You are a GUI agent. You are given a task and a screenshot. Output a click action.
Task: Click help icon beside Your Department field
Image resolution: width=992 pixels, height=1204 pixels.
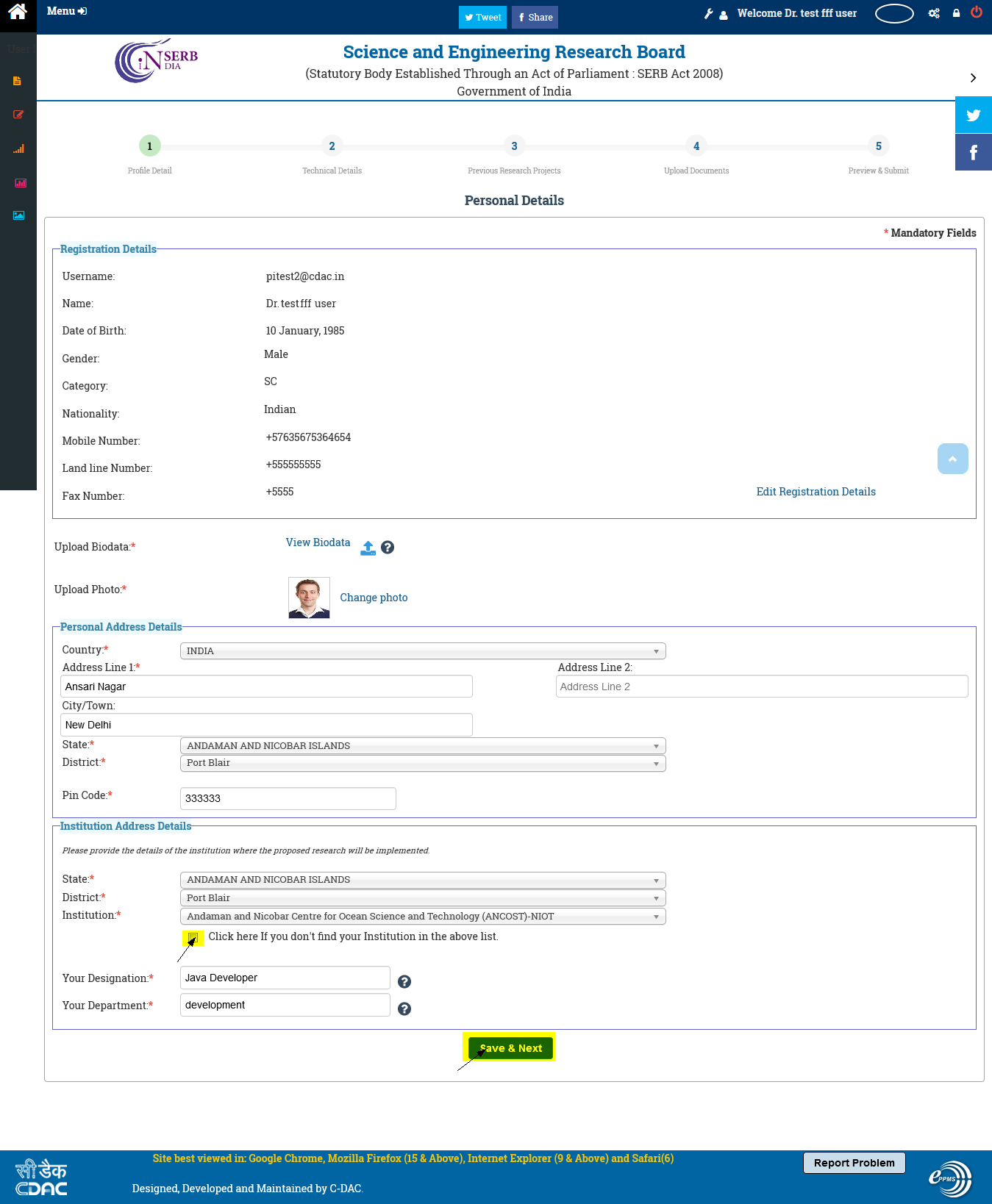coord(404,1009)
